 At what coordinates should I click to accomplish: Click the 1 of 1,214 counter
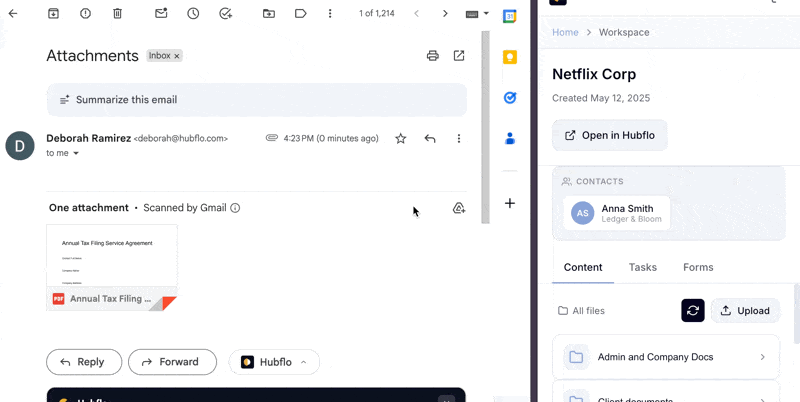(377, 14)
